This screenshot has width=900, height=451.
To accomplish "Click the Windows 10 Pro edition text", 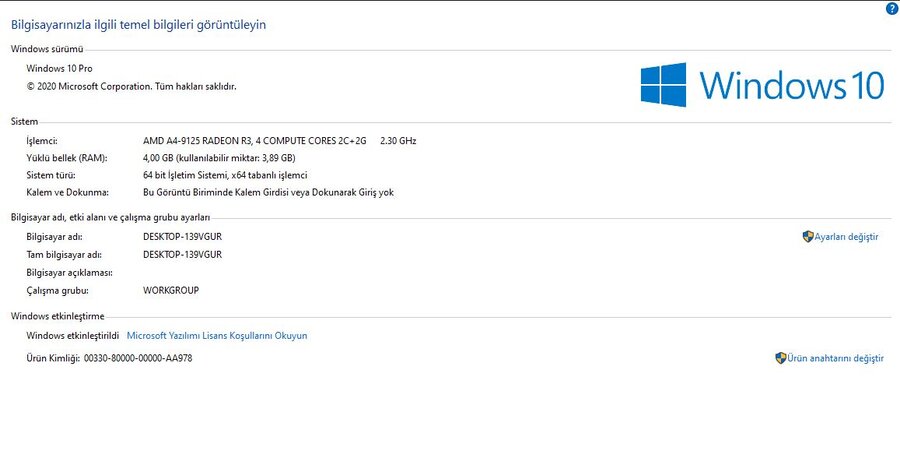I will point(59,68).
